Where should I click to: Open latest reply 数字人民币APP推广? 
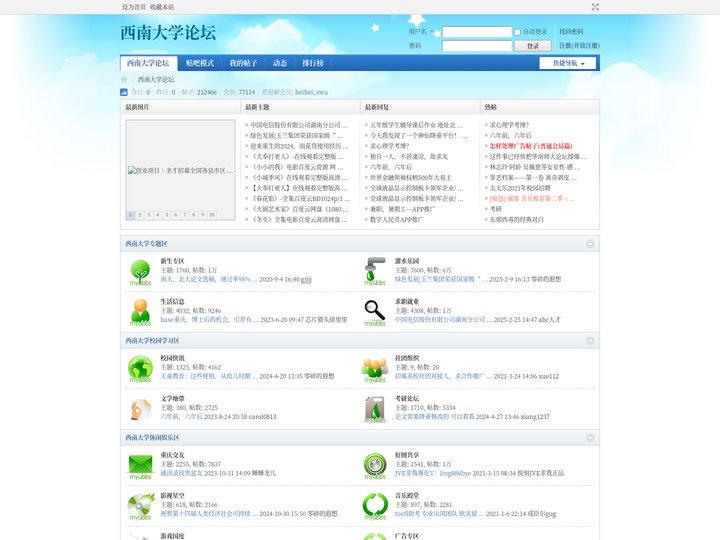pos(397,220)
